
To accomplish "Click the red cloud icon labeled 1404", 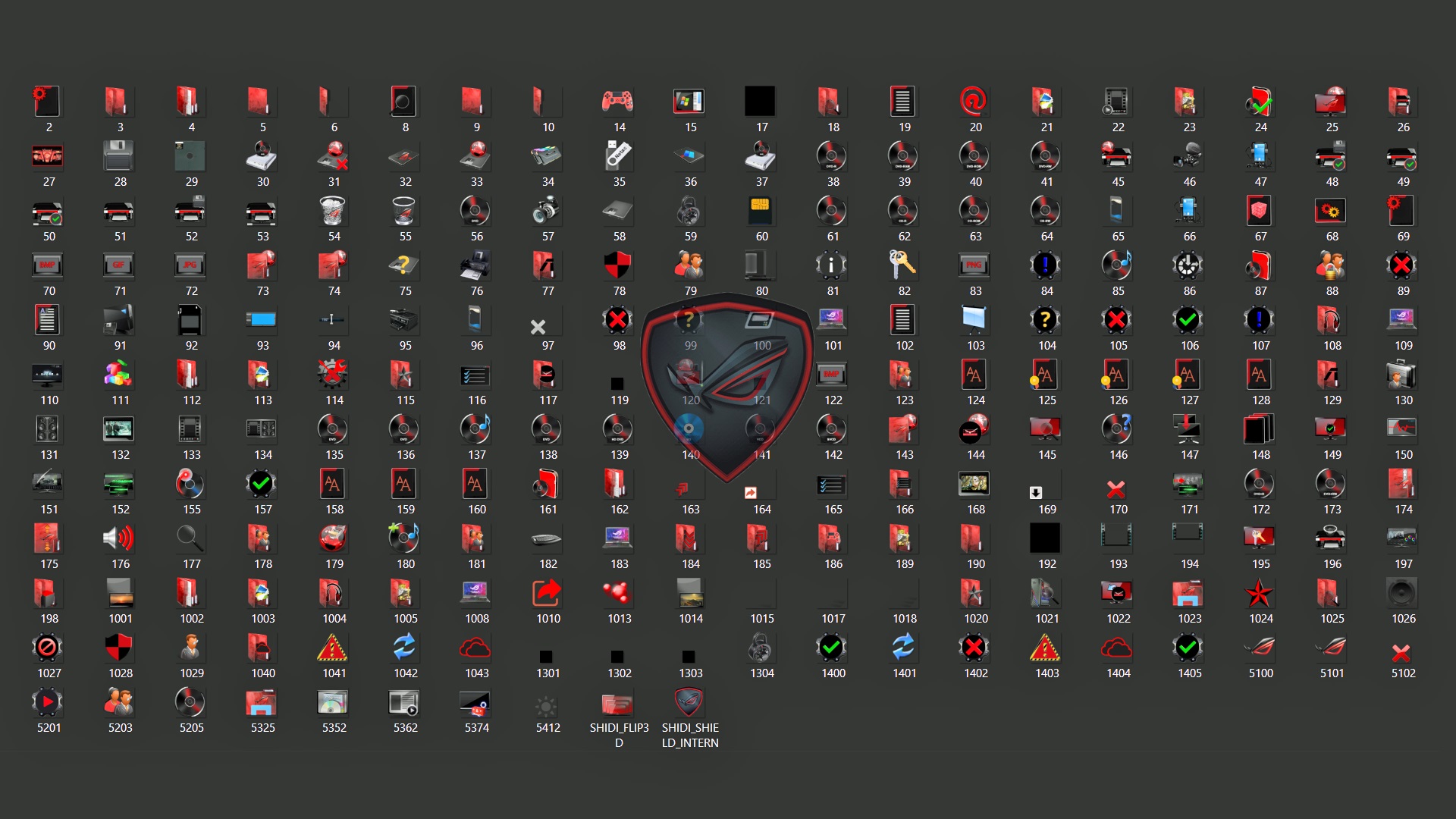I will (1117, 647).
